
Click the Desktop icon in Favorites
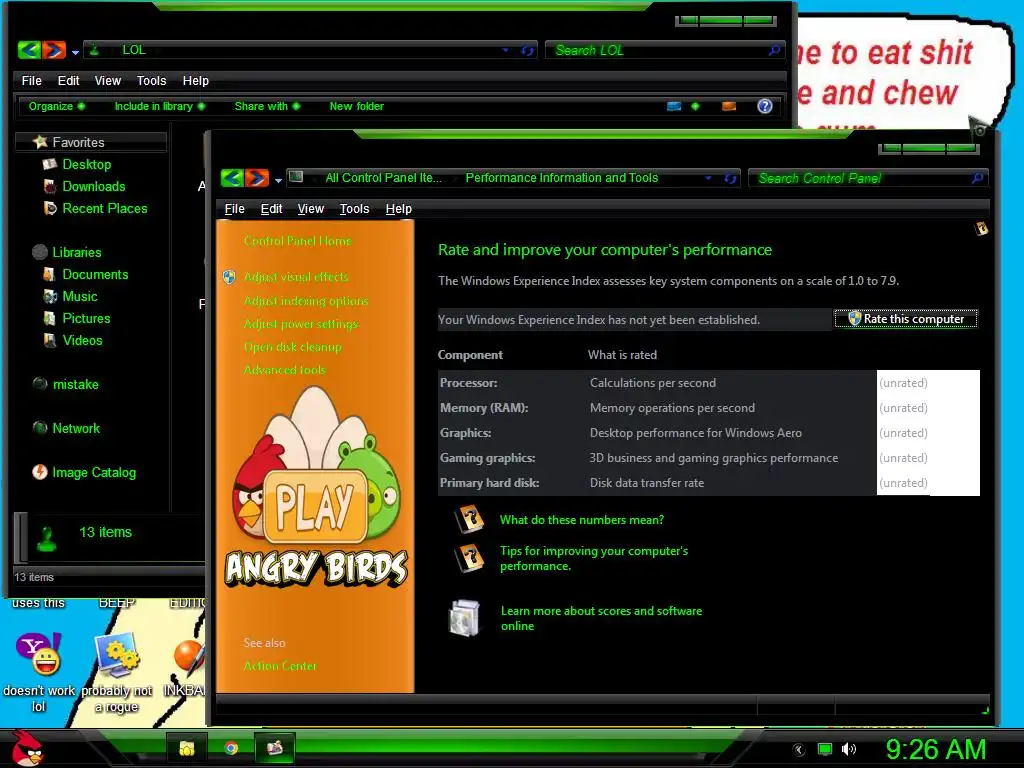[x=50, y=165]
